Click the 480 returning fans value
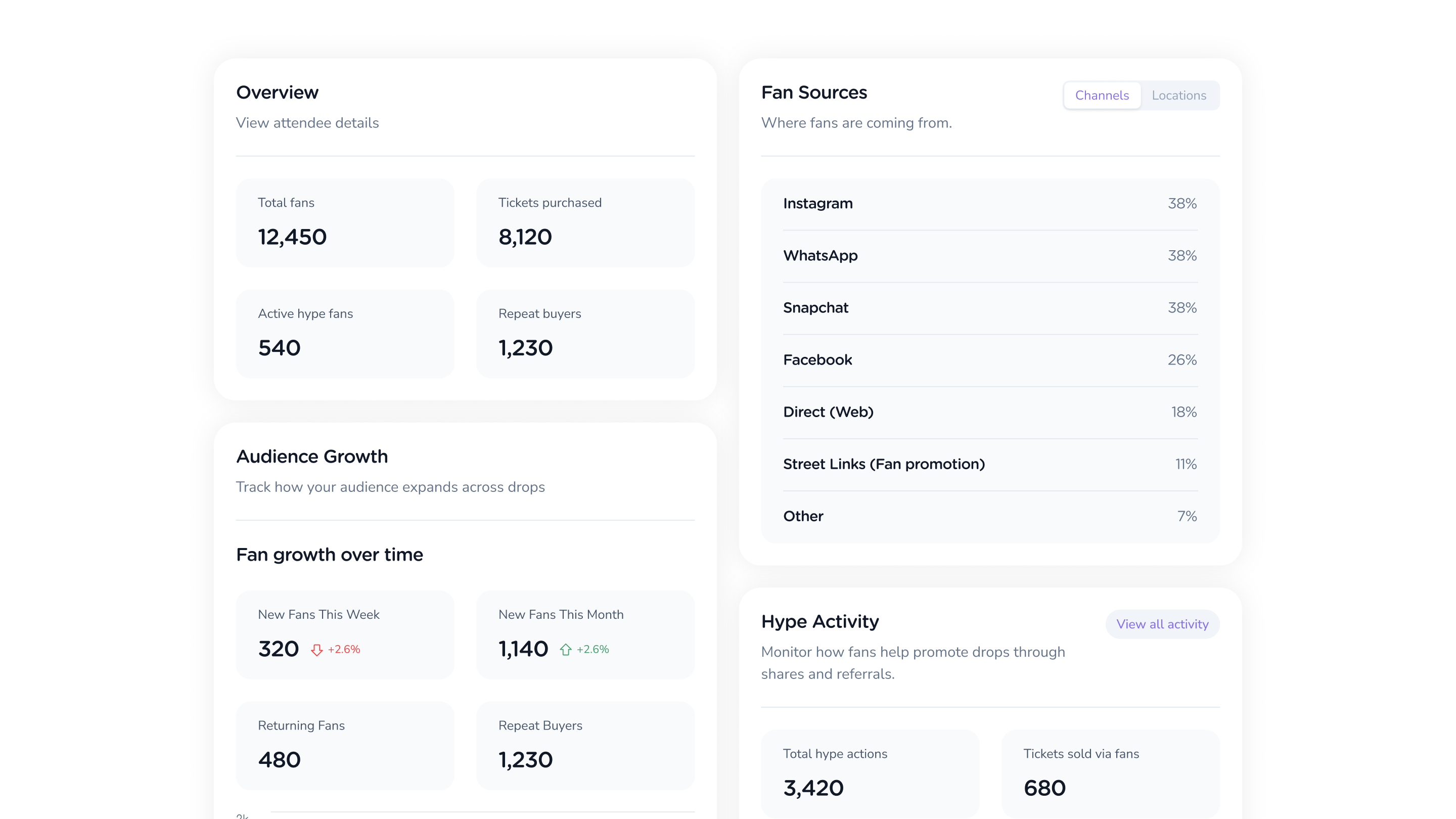Screen dimensions: 1456x819 pyautogui.click(x=279, y=760)
